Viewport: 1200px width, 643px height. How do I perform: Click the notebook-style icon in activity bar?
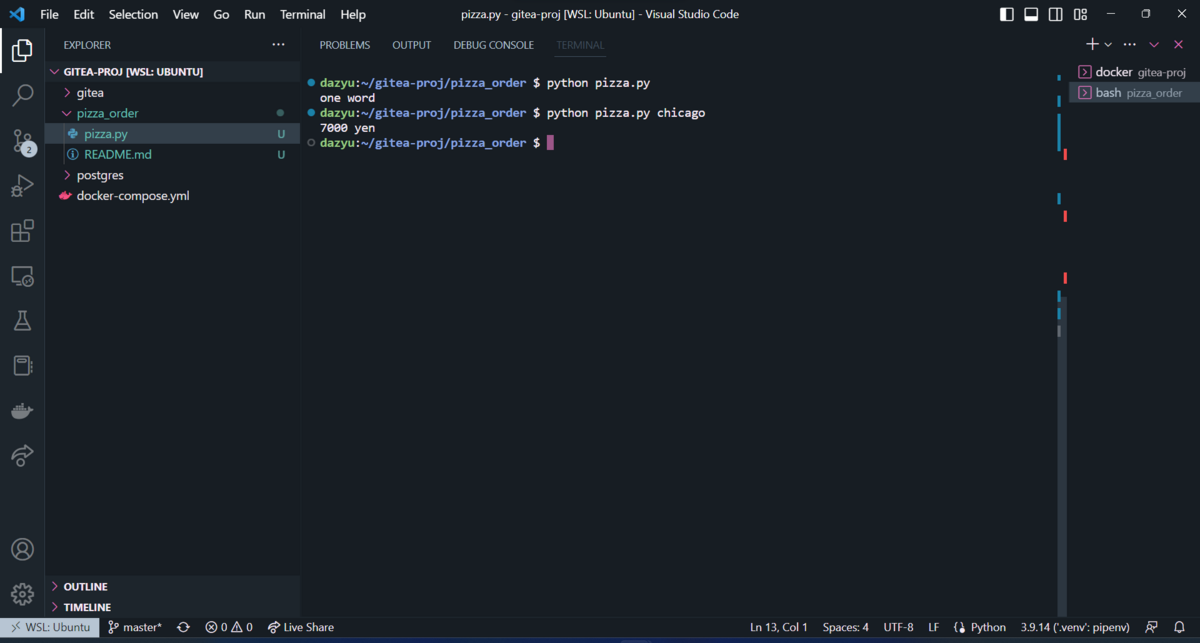(22, 366)
